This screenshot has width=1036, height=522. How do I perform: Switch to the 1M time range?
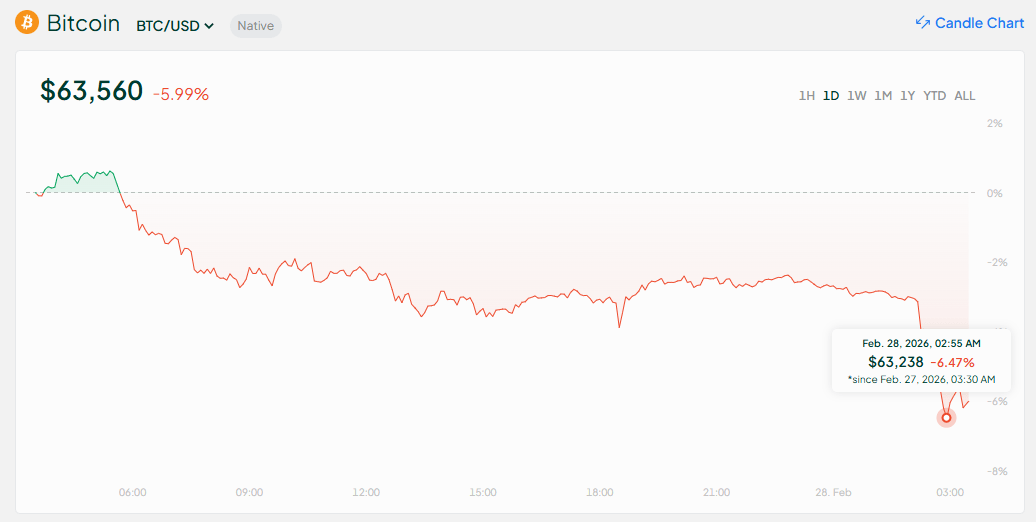[883, 96]
